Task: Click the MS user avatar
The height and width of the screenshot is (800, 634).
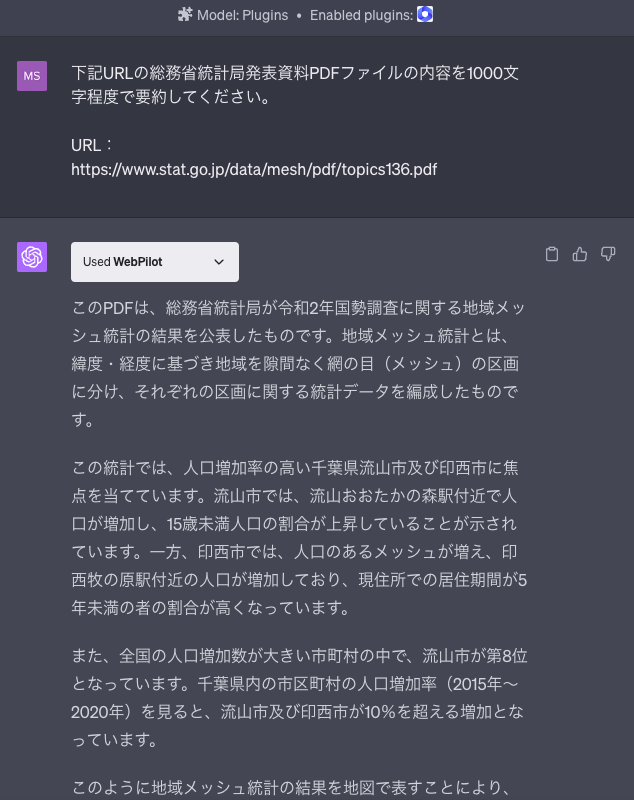Action: (32, 75)
